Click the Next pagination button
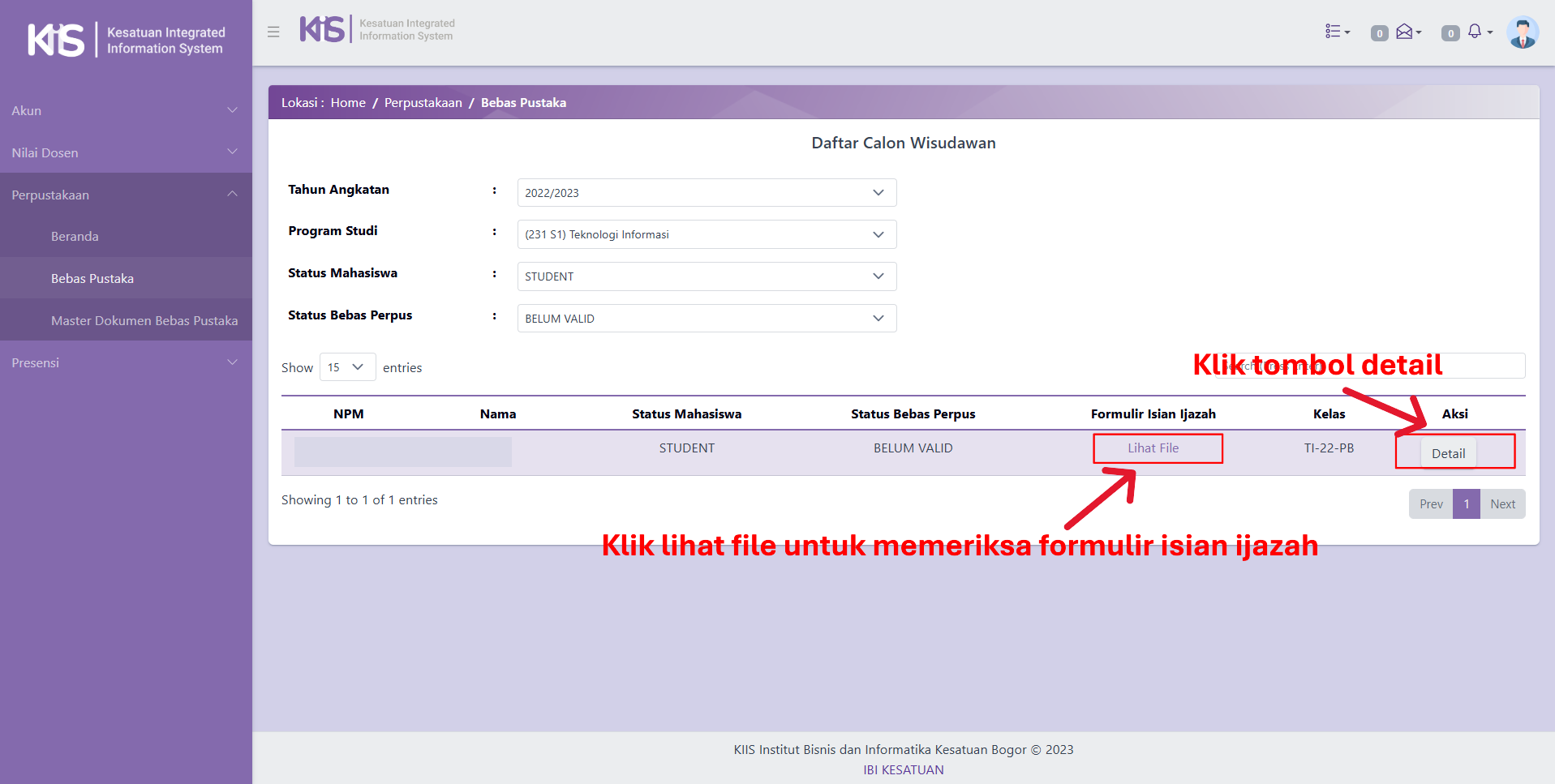The height and width of the screenshot is (784, 1555). coord(1502,504)
